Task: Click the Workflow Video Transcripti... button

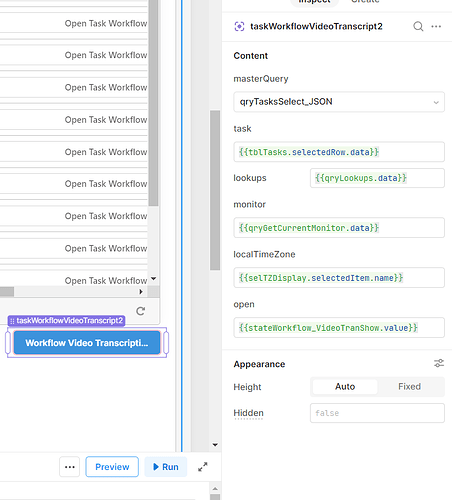Action: pyautogui.click(x=87, y=343)
